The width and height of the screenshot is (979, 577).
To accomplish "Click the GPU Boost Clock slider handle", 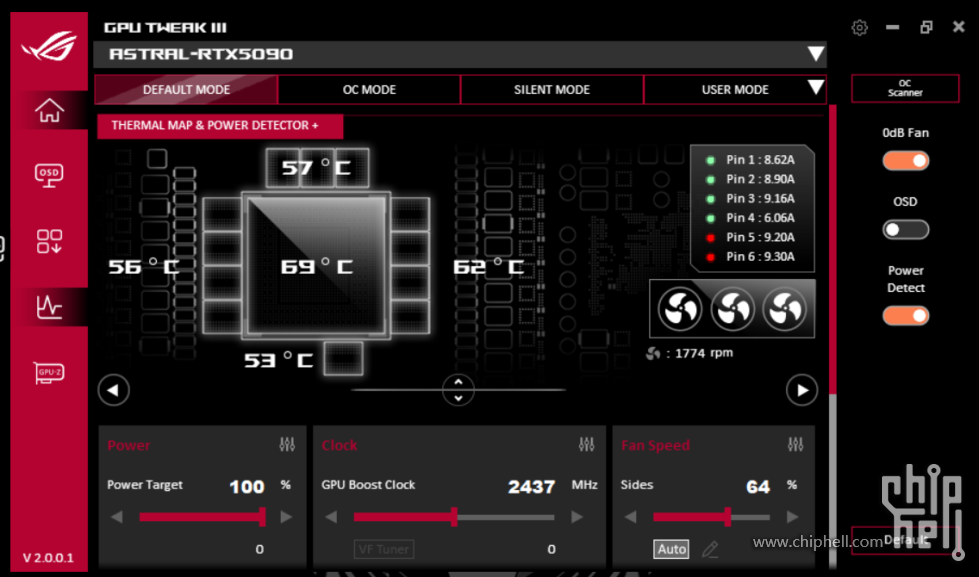I will tap(454, 517).
